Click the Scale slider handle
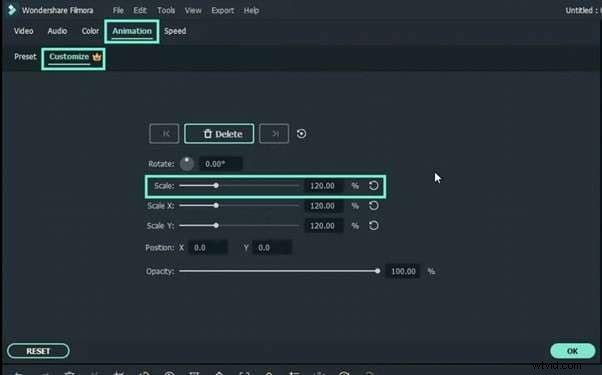This screenshot has width=602, height=375. [216, 186]
